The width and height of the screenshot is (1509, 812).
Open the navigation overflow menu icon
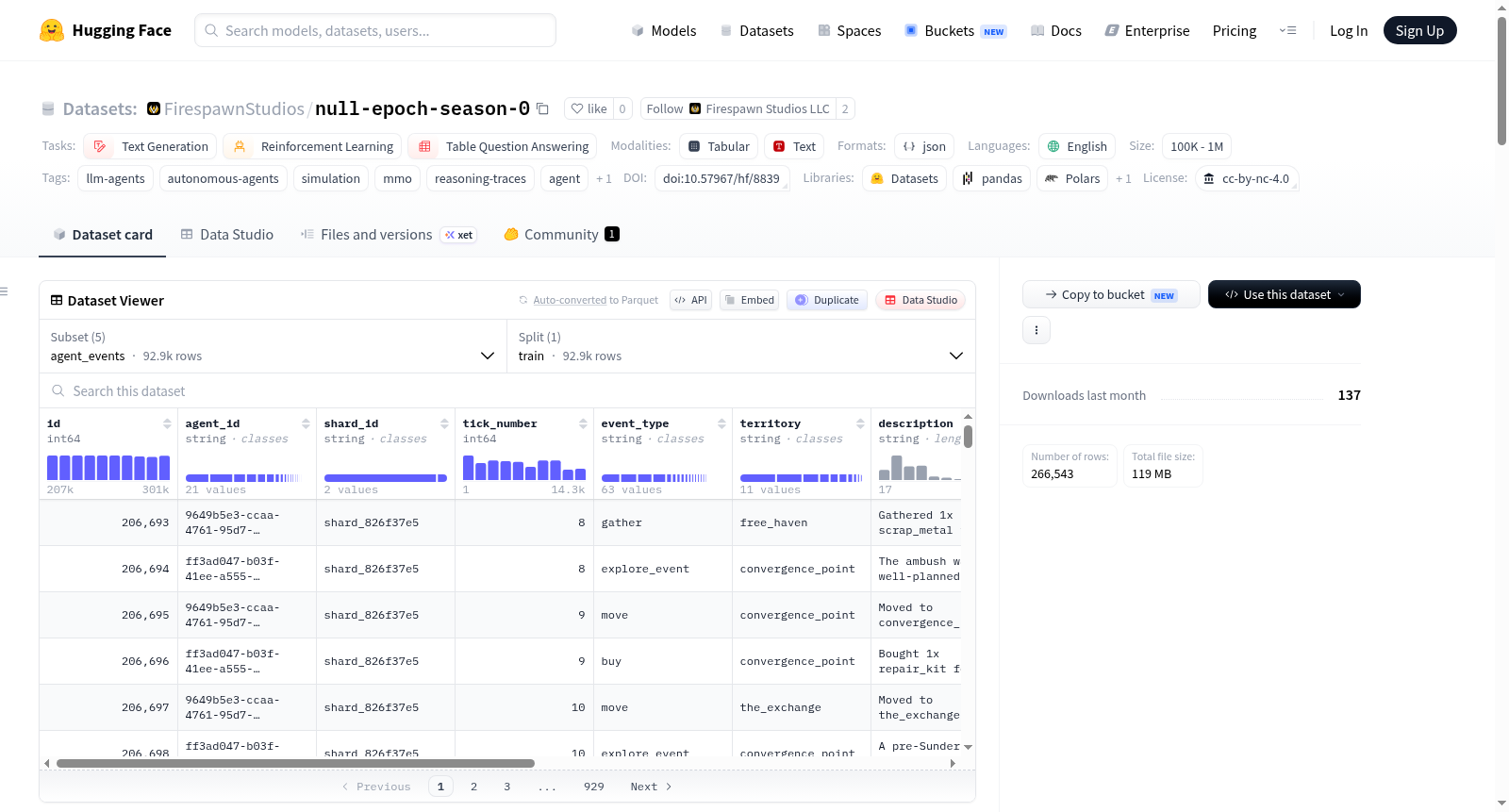[x=1287, y=30]
